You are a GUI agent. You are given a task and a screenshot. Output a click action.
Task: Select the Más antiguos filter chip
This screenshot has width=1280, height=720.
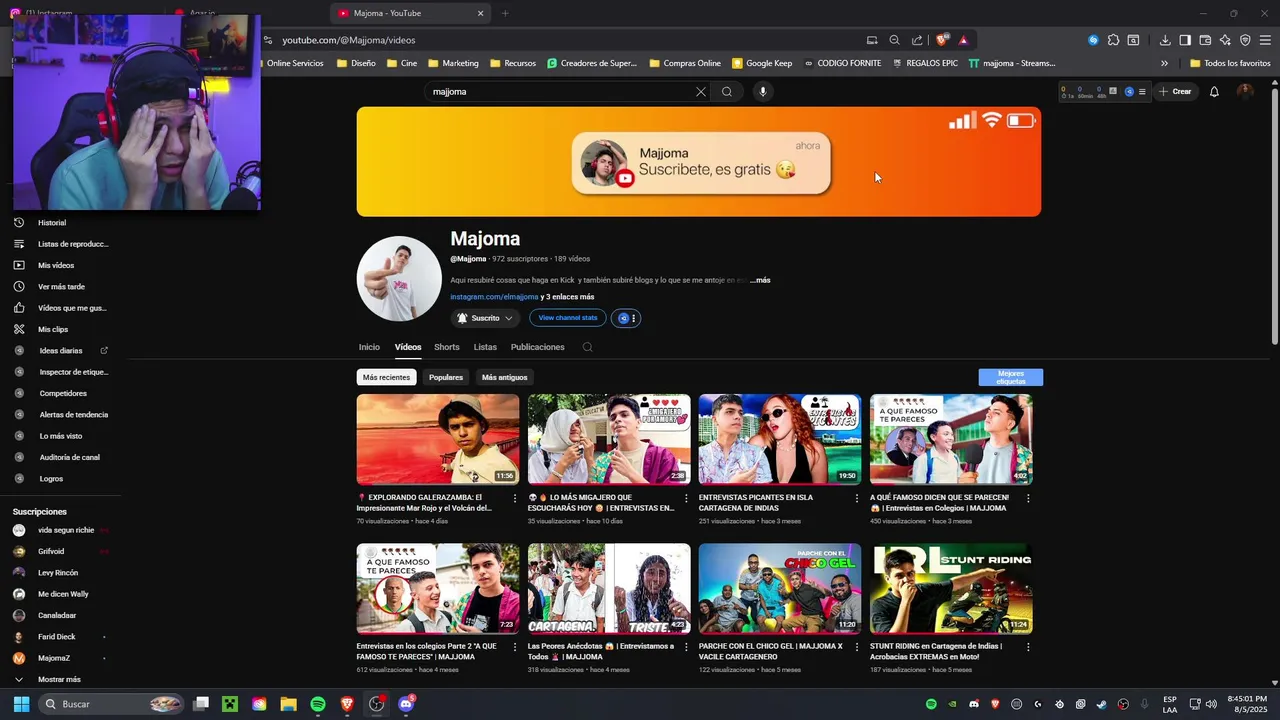504,377
